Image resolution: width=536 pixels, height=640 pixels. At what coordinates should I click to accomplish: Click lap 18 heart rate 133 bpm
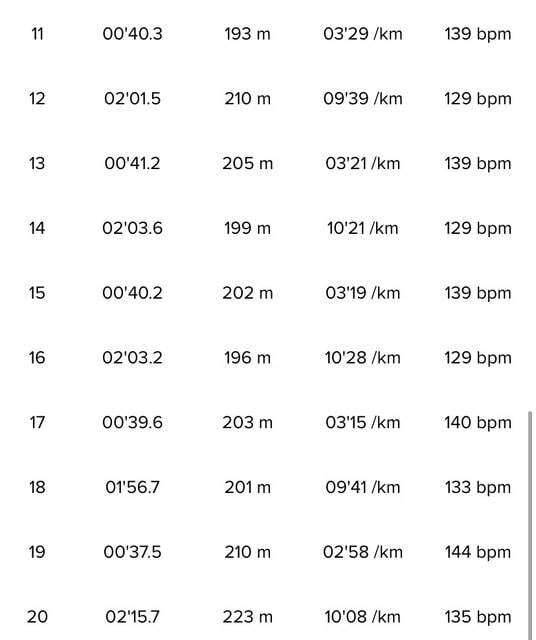[x=478, y=488]
